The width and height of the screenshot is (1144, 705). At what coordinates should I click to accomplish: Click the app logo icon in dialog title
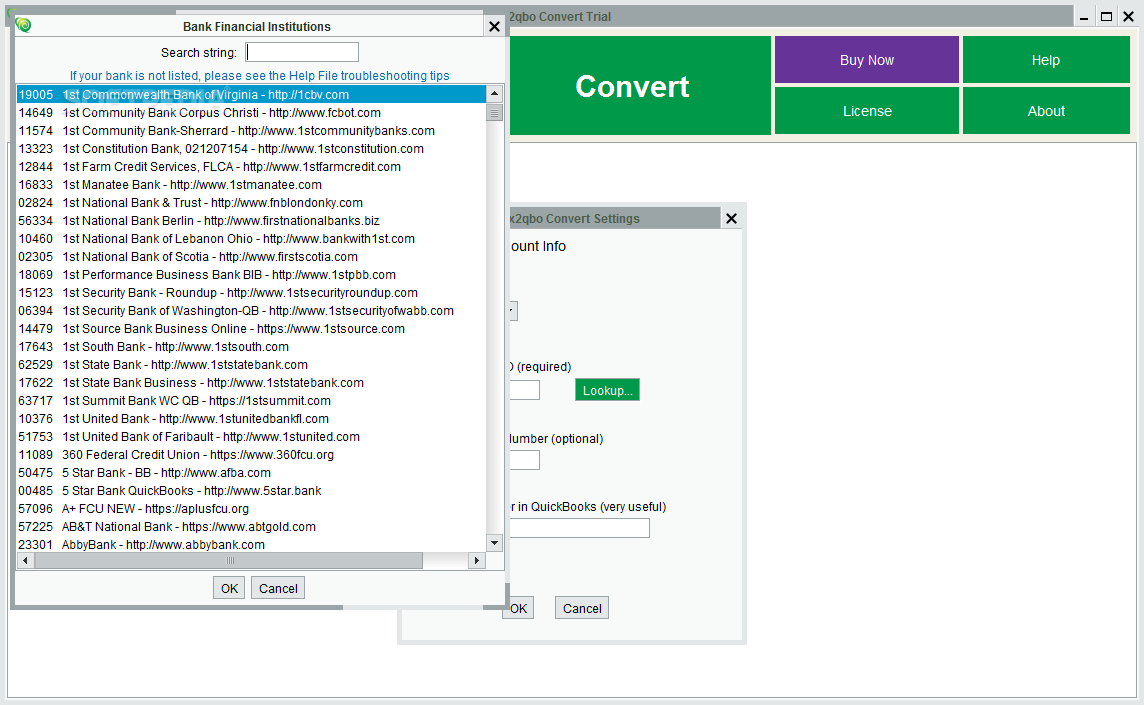click(x=23, y=26)
